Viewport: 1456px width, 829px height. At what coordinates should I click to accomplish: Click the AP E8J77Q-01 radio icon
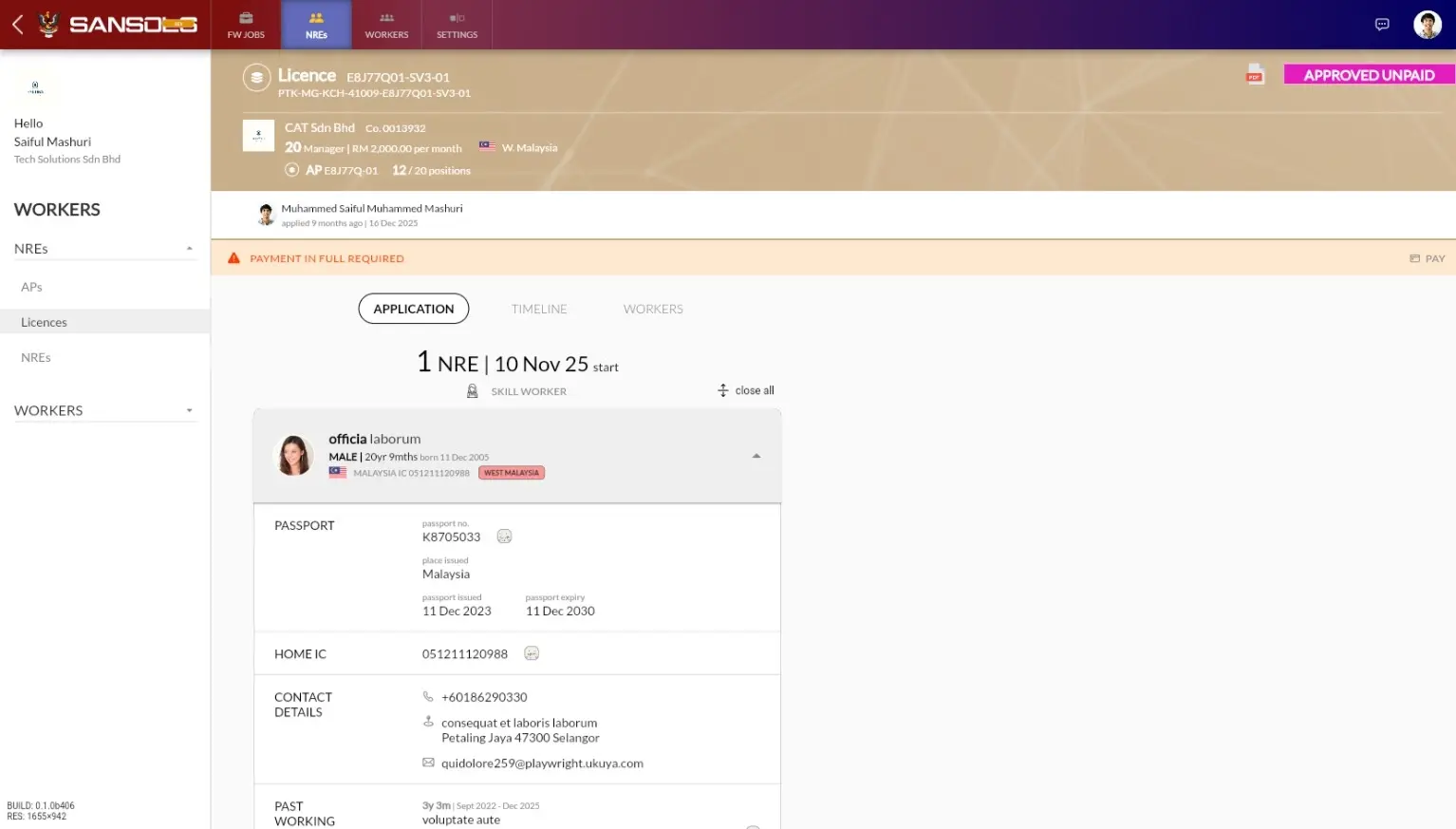[292, 170]
